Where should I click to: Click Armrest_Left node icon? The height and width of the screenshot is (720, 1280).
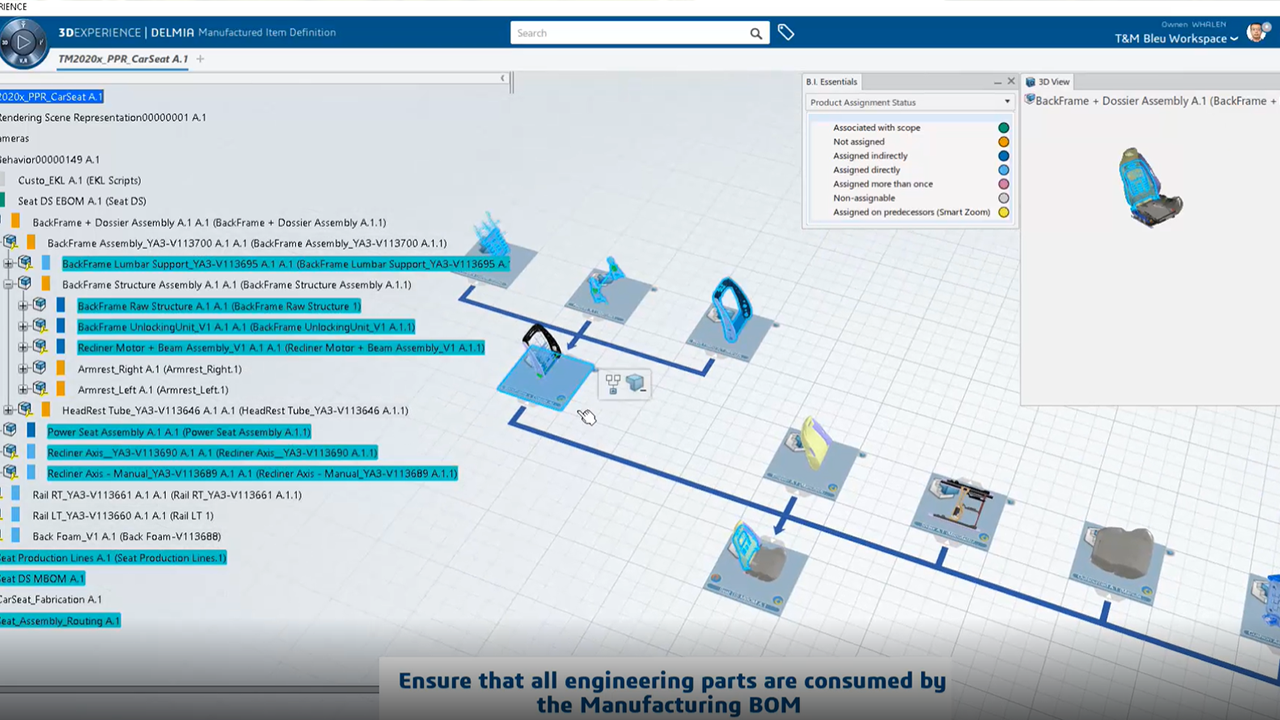pyautogui.click(x=40, y=390)
